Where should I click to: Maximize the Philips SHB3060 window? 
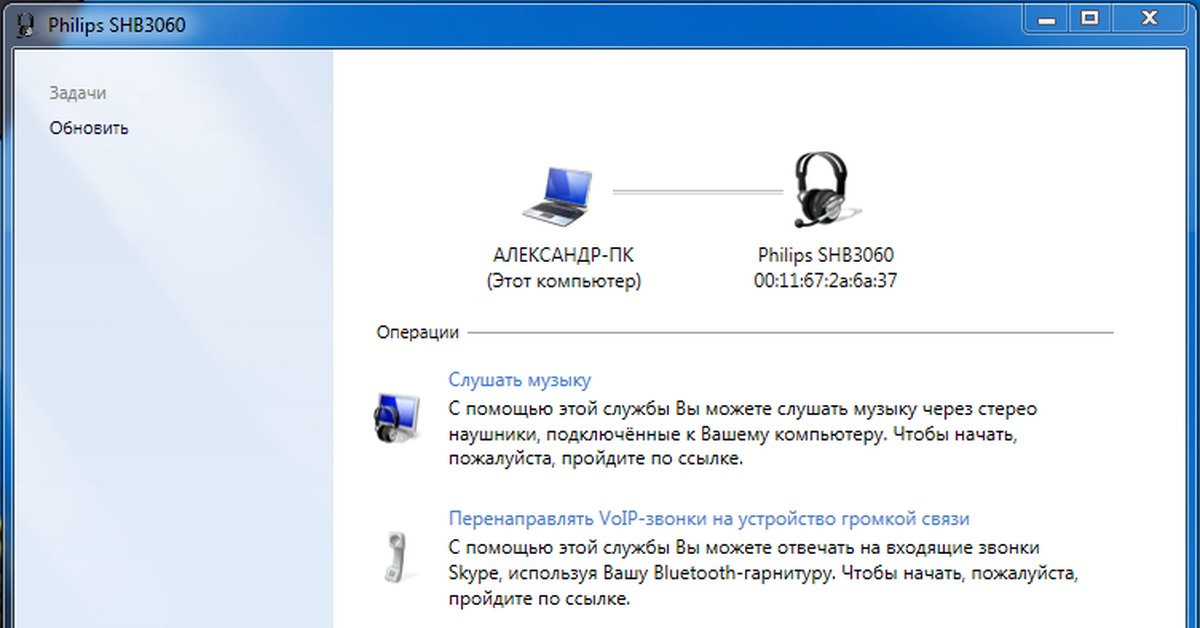point(1092,17)
